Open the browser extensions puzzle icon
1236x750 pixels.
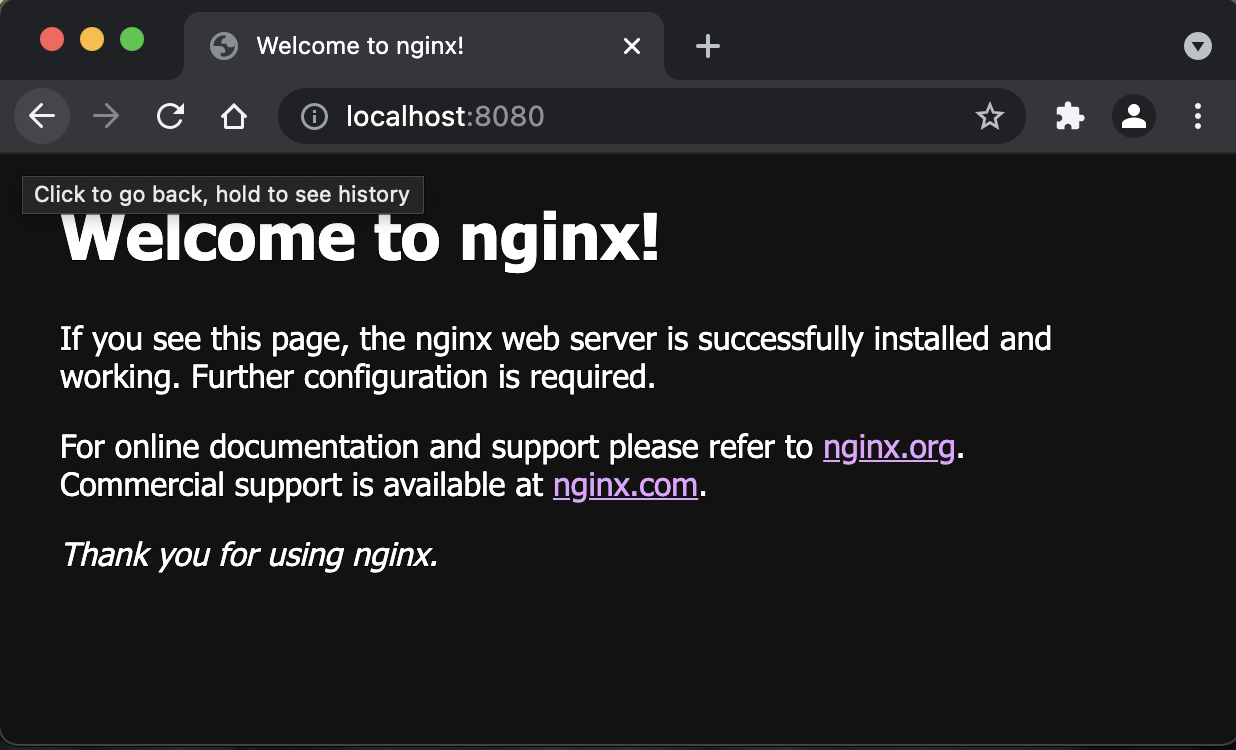(x=1069, y=116)
